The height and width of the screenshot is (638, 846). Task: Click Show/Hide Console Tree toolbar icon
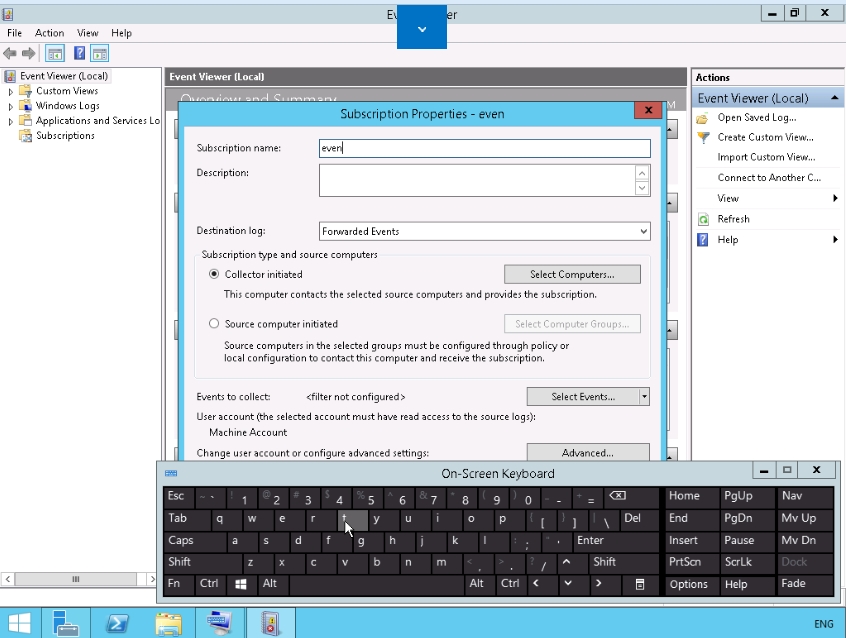55,53
